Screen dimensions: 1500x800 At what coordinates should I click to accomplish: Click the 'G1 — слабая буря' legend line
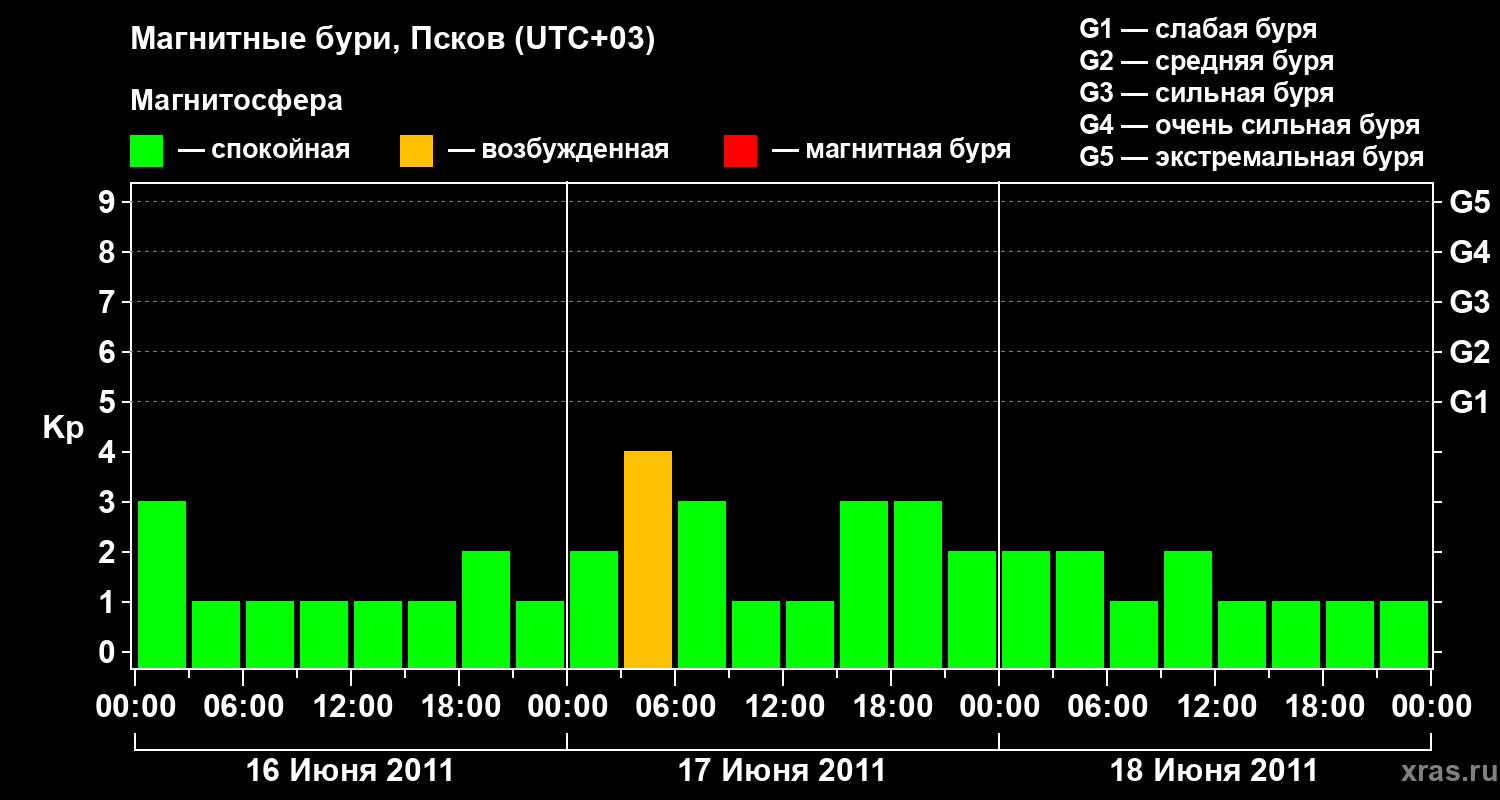pyautogui.click(x=1198, y=29)
